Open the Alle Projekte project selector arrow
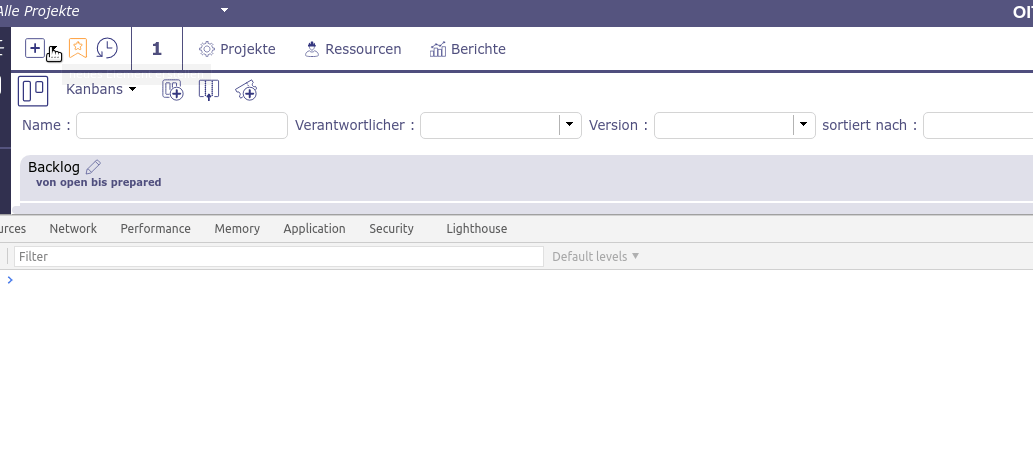 click(224, 10)
